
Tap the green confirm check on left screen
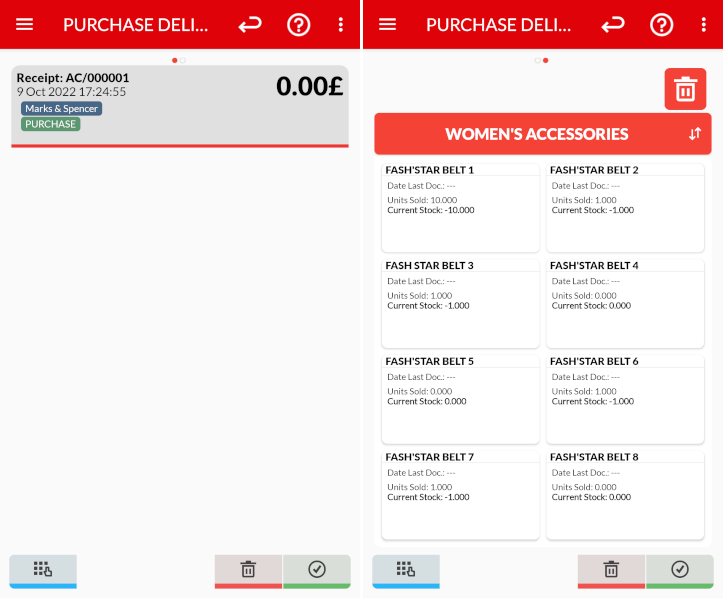[x=317, y=570]
